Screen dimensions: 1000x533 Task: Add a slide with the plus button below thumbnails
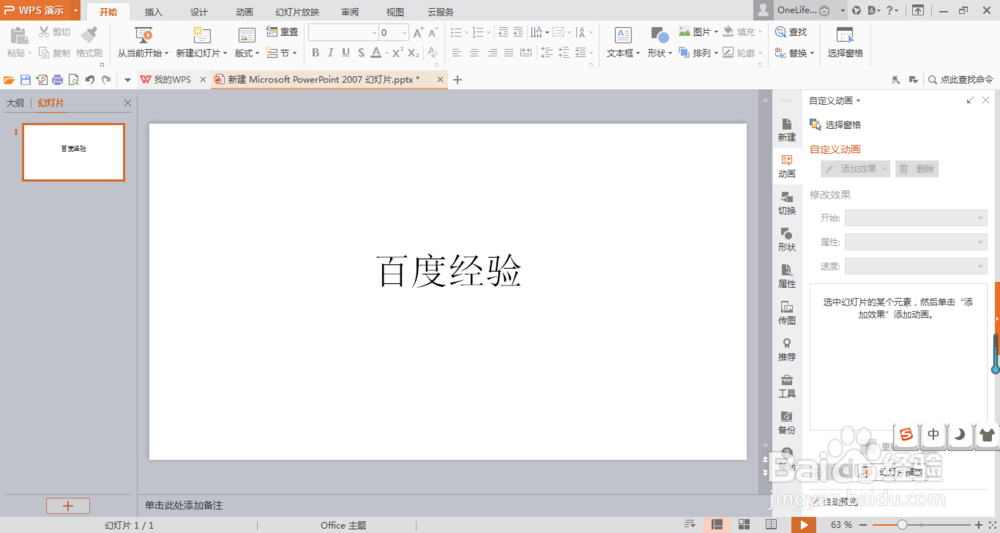(x=68, y=506)
